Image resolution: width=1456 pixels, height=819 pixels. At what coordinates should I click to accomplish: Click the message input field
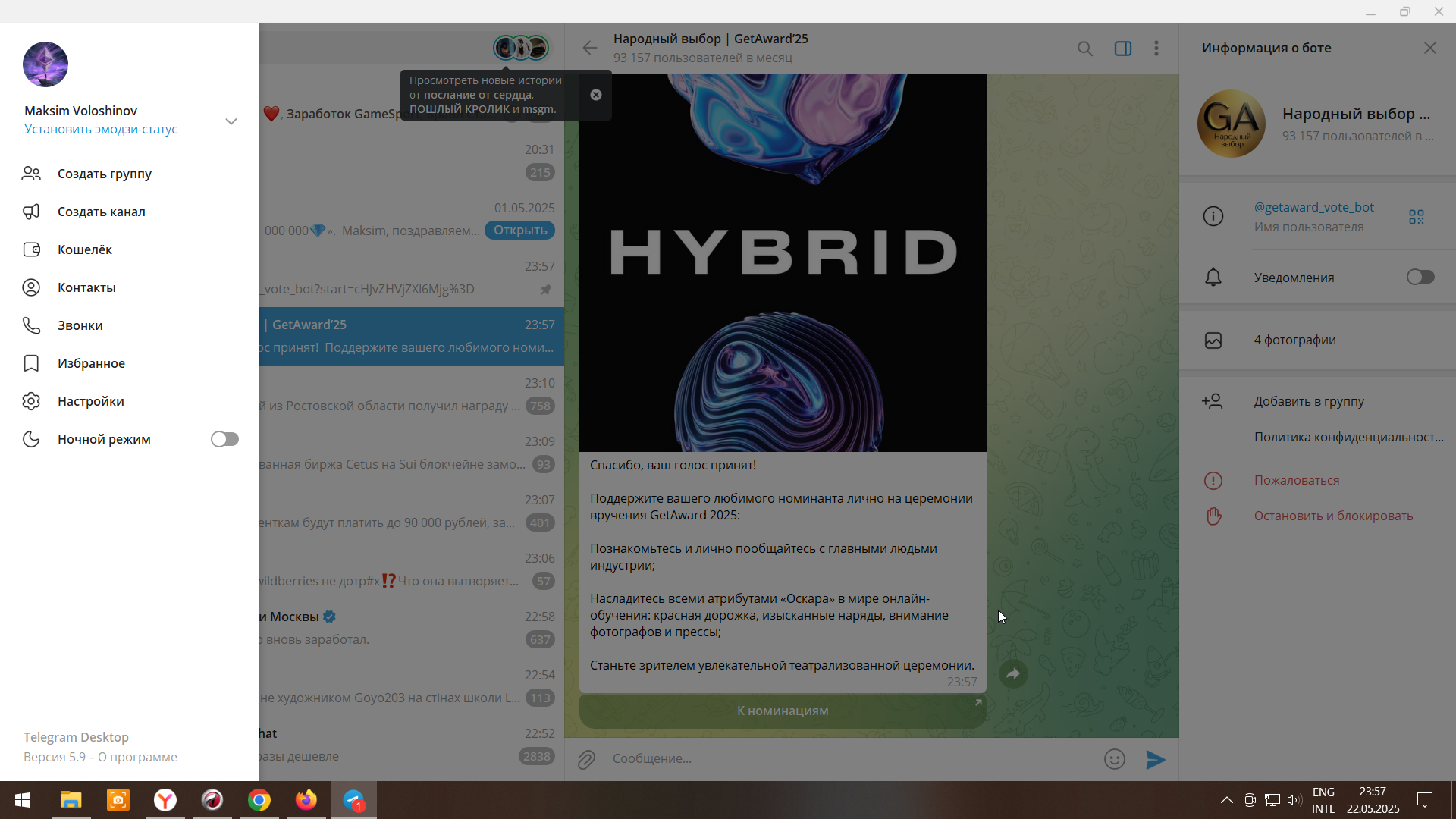834,758
